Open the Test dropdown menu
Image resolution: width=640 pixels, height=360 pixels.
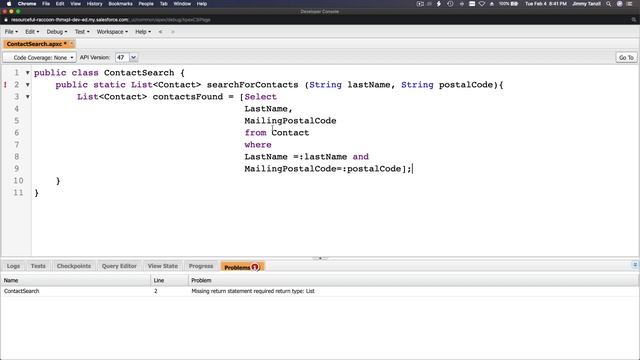82,32
